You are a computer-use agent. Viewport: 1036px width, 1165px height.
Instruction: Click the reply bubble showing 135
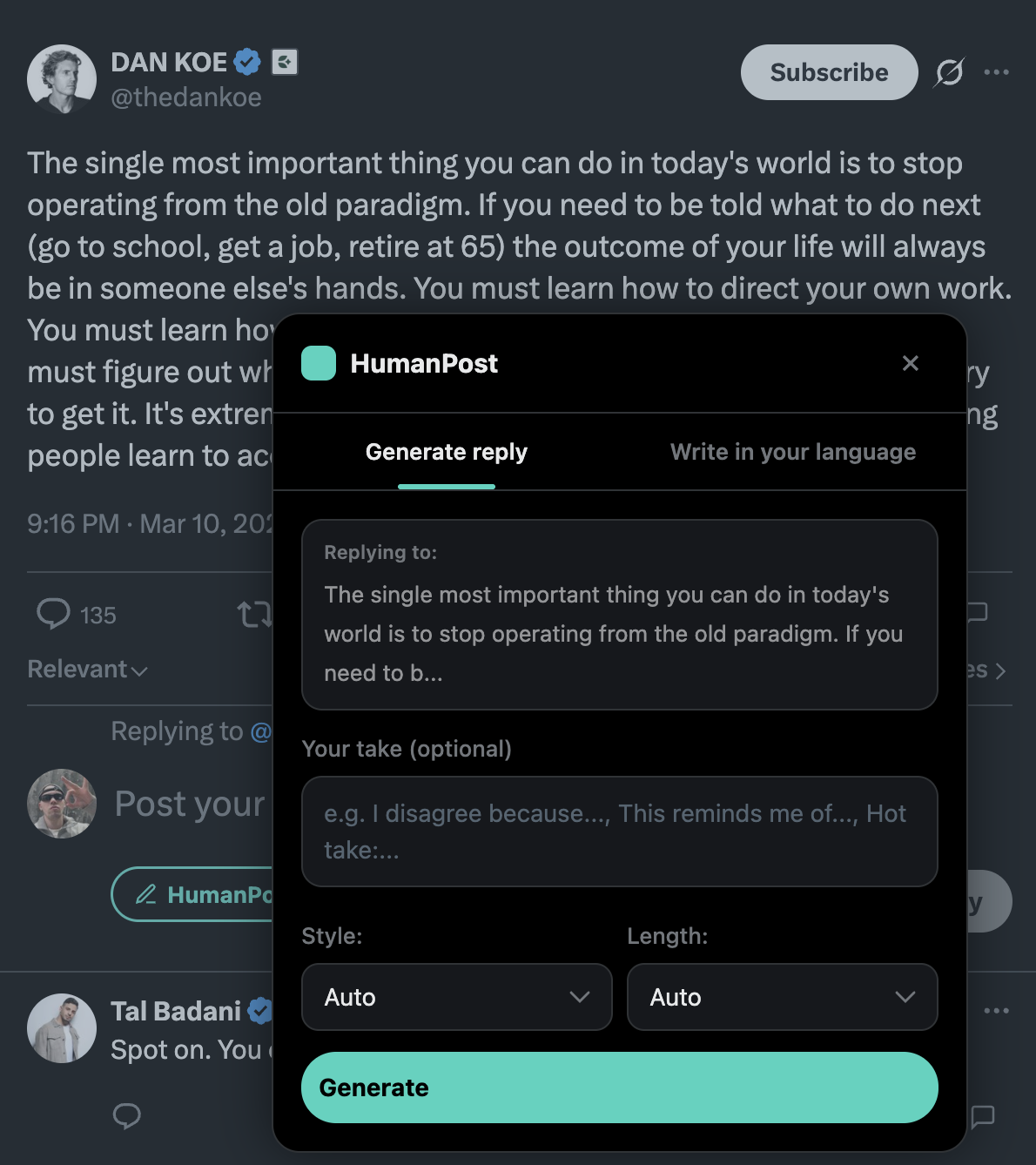point(53,614)
